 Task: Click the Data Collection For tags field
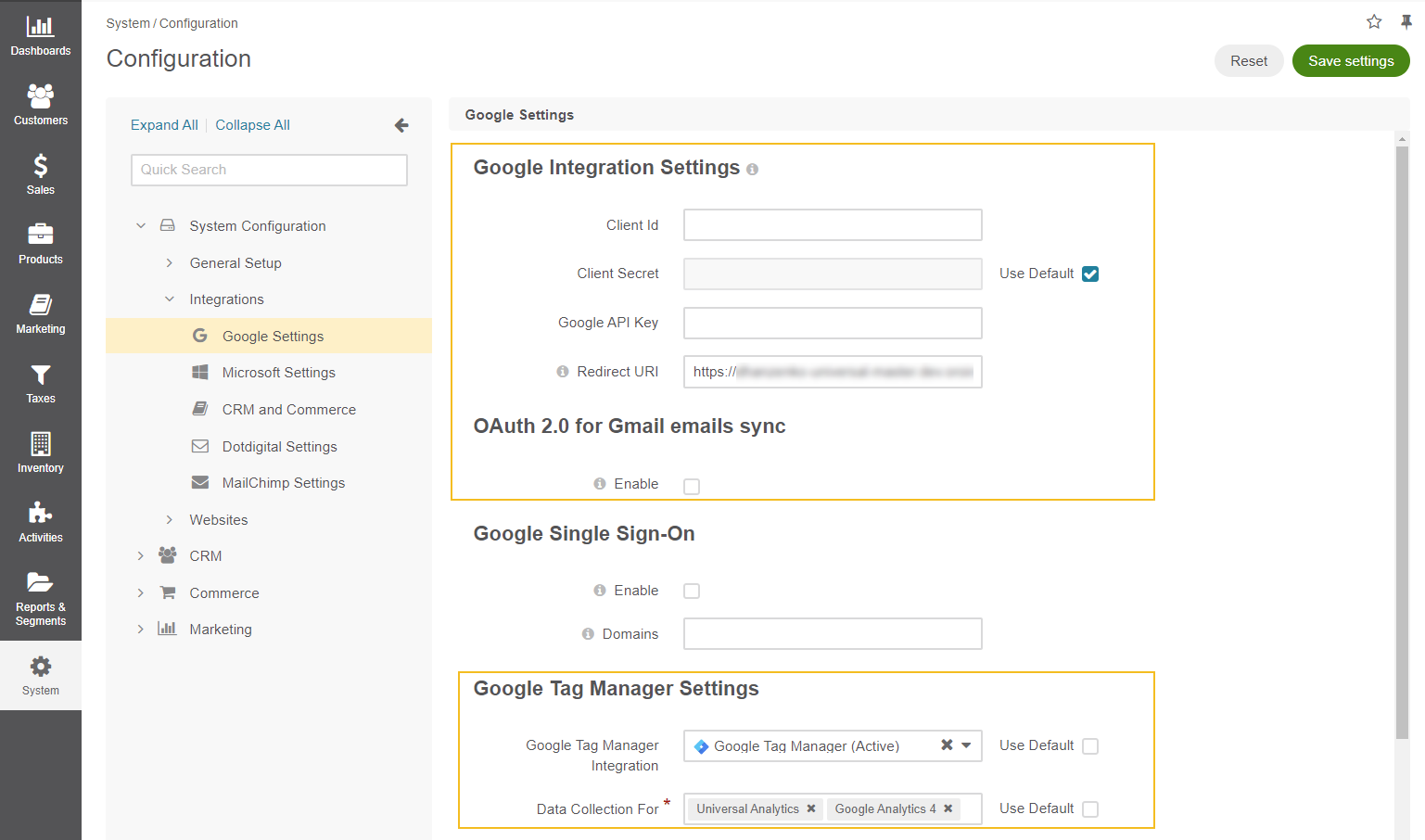[833, 808]
